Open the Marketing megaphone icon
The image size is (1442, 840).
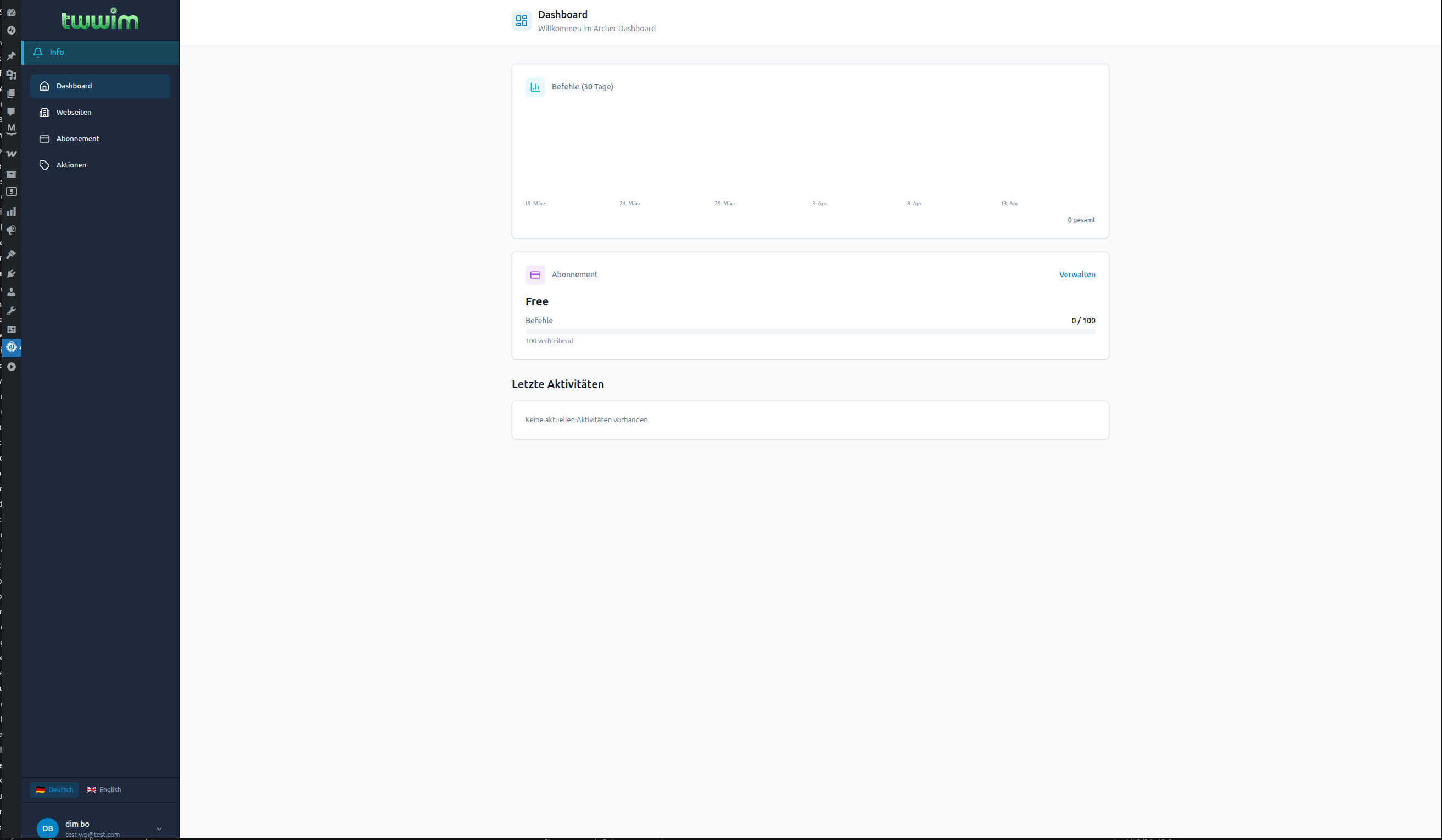(x=12, y=230)
